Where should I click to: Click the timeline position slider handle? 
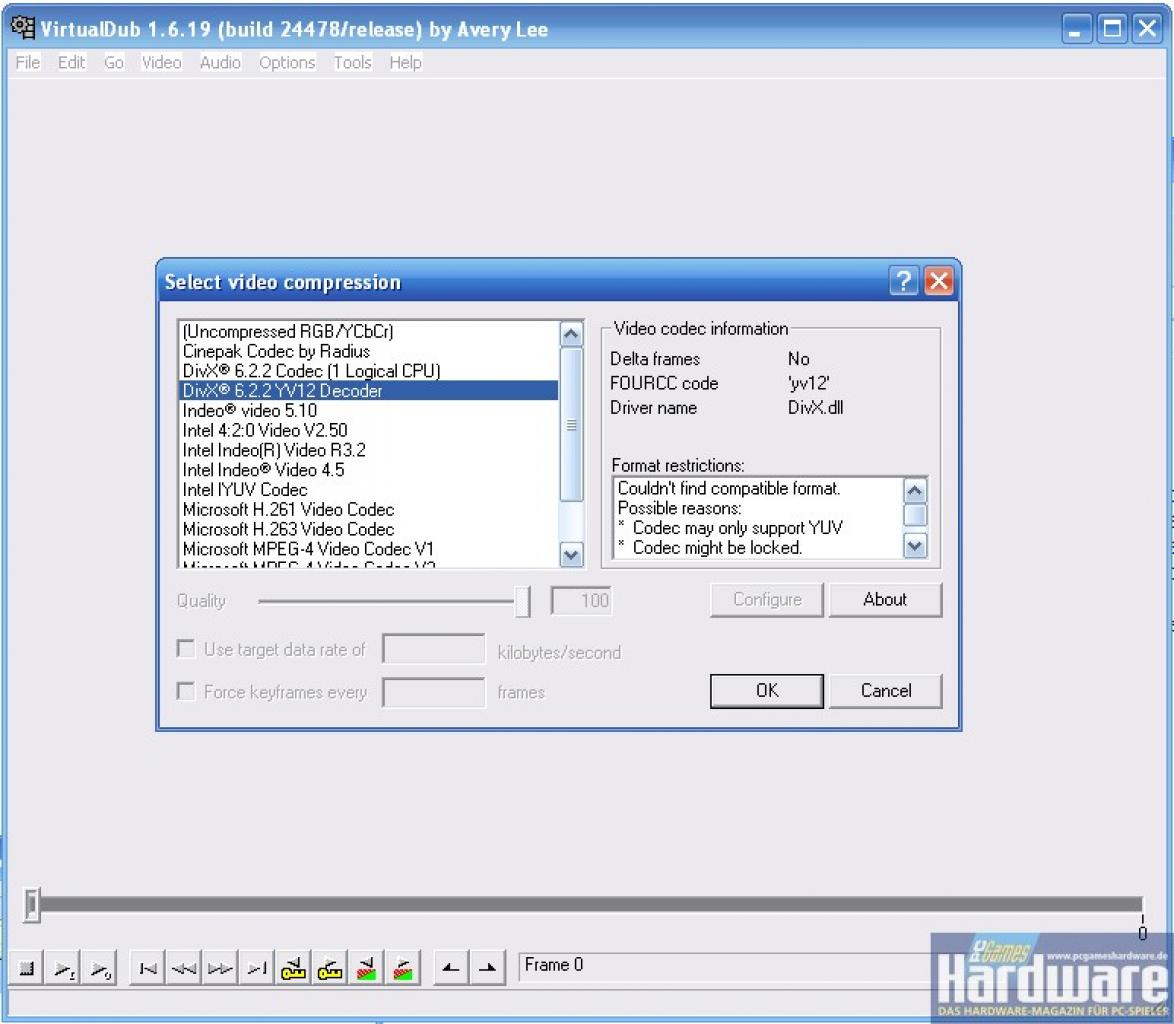tap(31, 904)
